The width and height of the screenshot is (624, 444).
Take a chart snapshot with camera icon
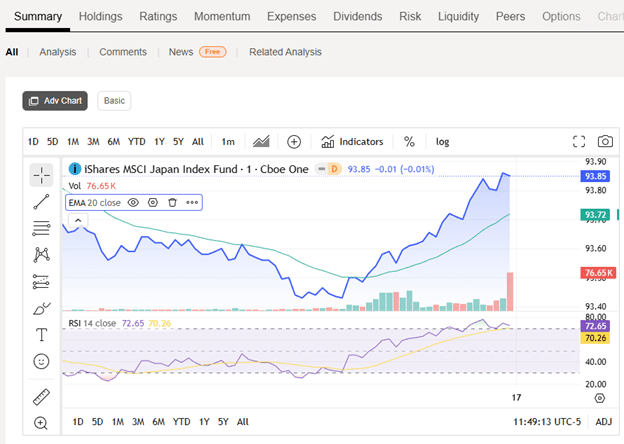click(605, 142)
